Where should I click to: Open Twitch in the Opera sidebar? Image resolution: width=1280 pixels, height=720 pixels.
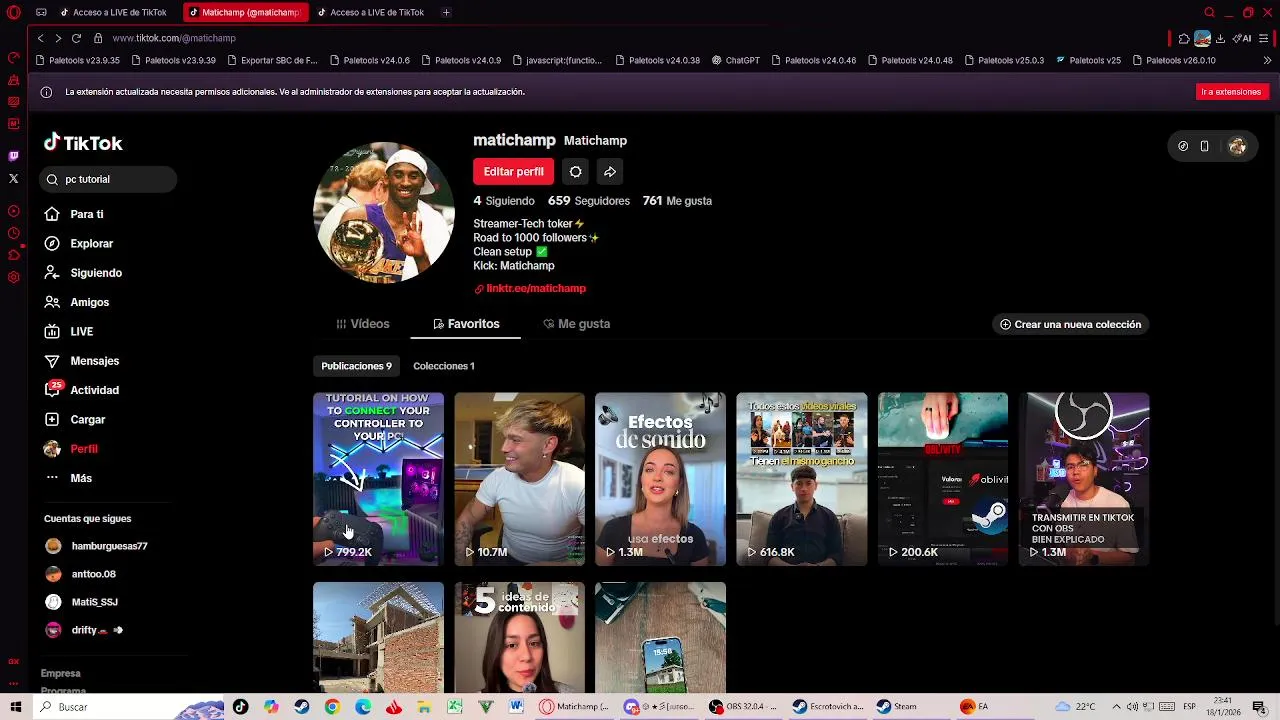coord(13,156)
